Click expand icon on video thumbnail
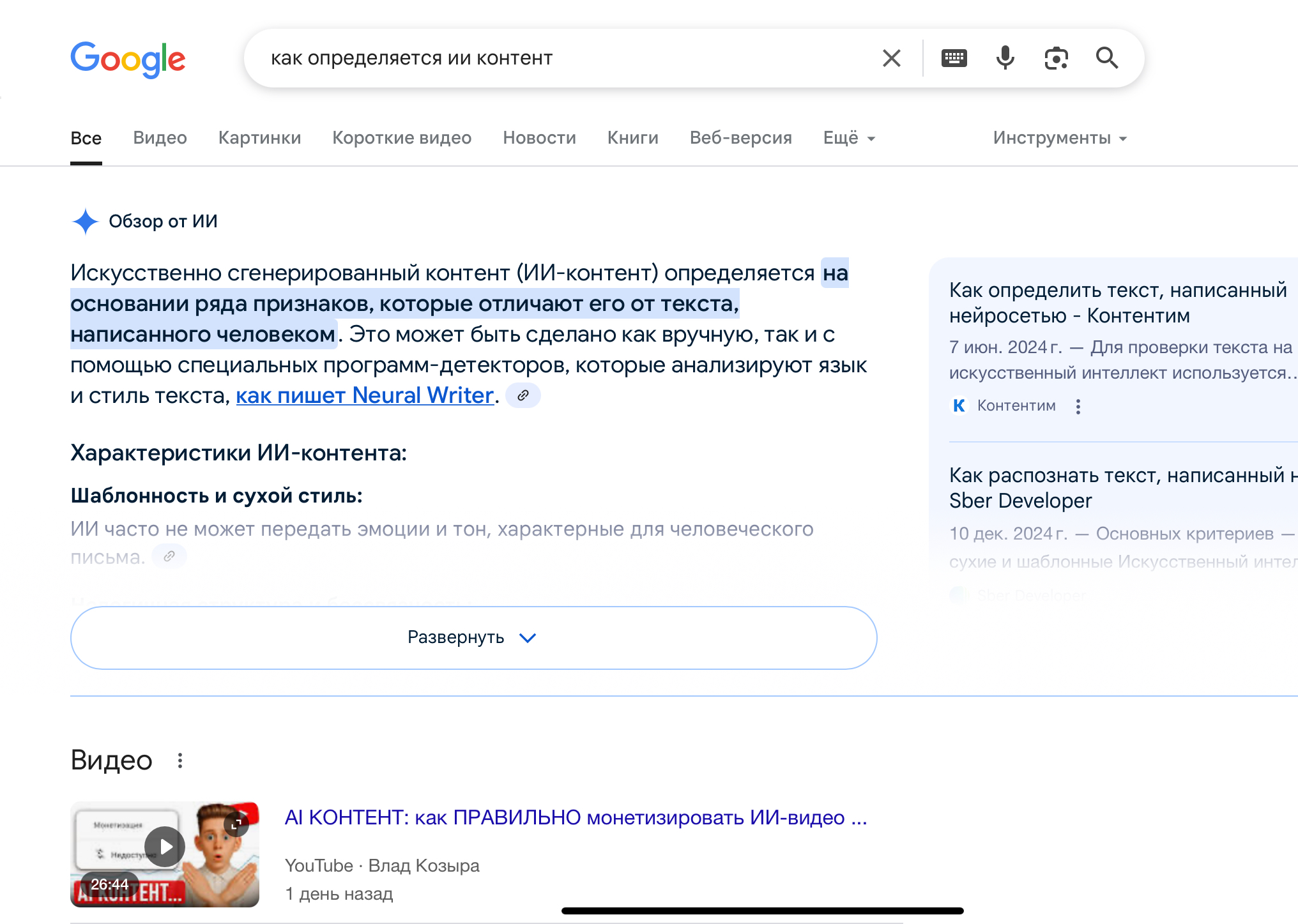The width and height of the screenshot is (1298, 924). pyautogui.click(x=236, y=824)
